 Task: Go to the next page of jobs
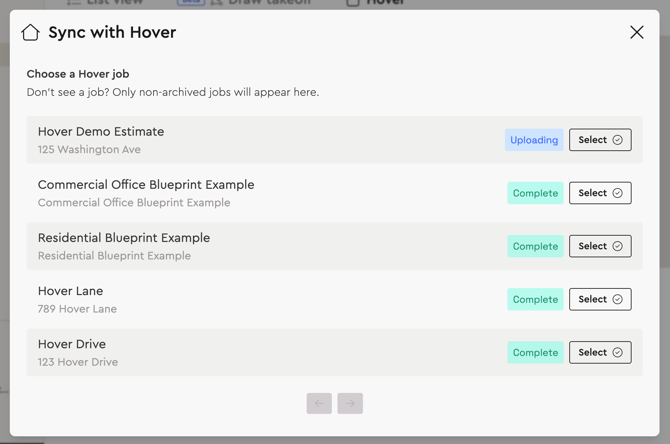350,403
